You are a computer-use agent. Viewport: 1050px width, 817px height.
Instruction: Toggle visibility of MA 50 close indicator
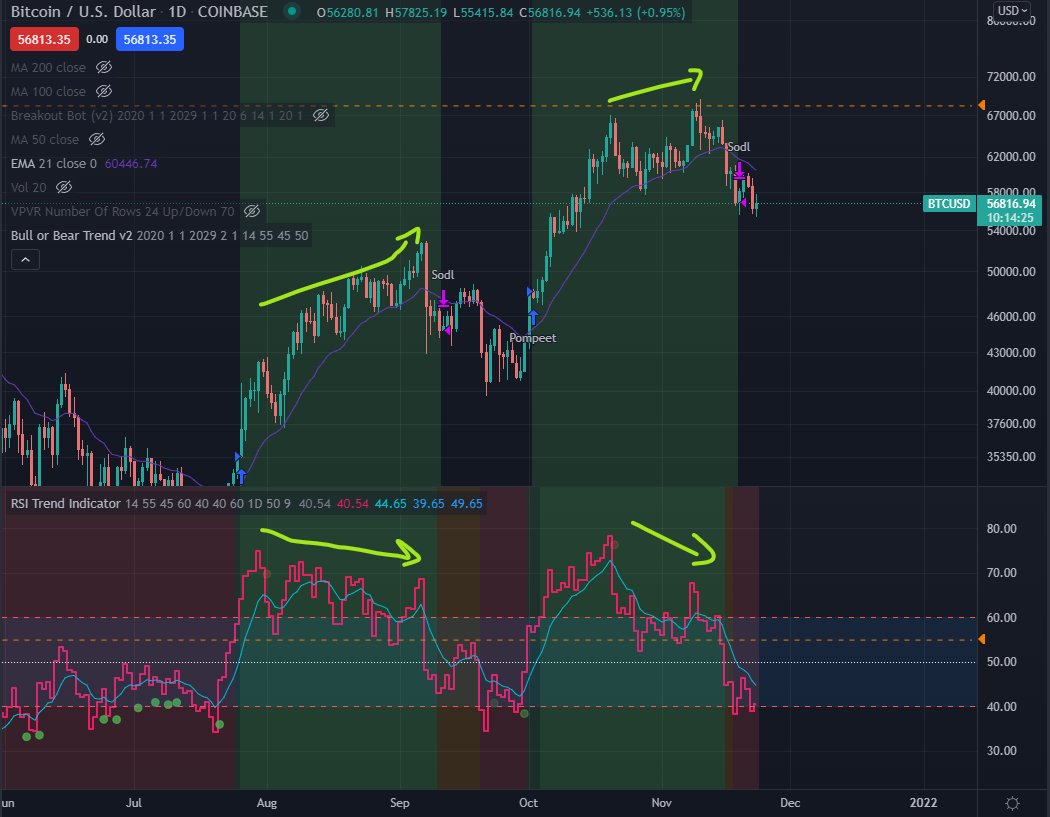coord(97,139)
